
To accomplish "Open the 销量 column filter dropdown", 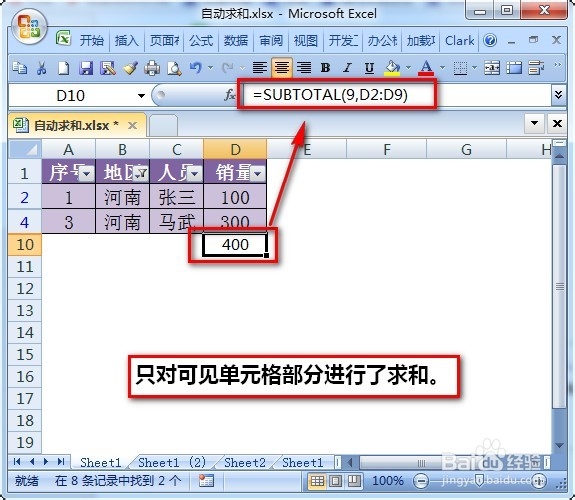I will pos(258,174).
